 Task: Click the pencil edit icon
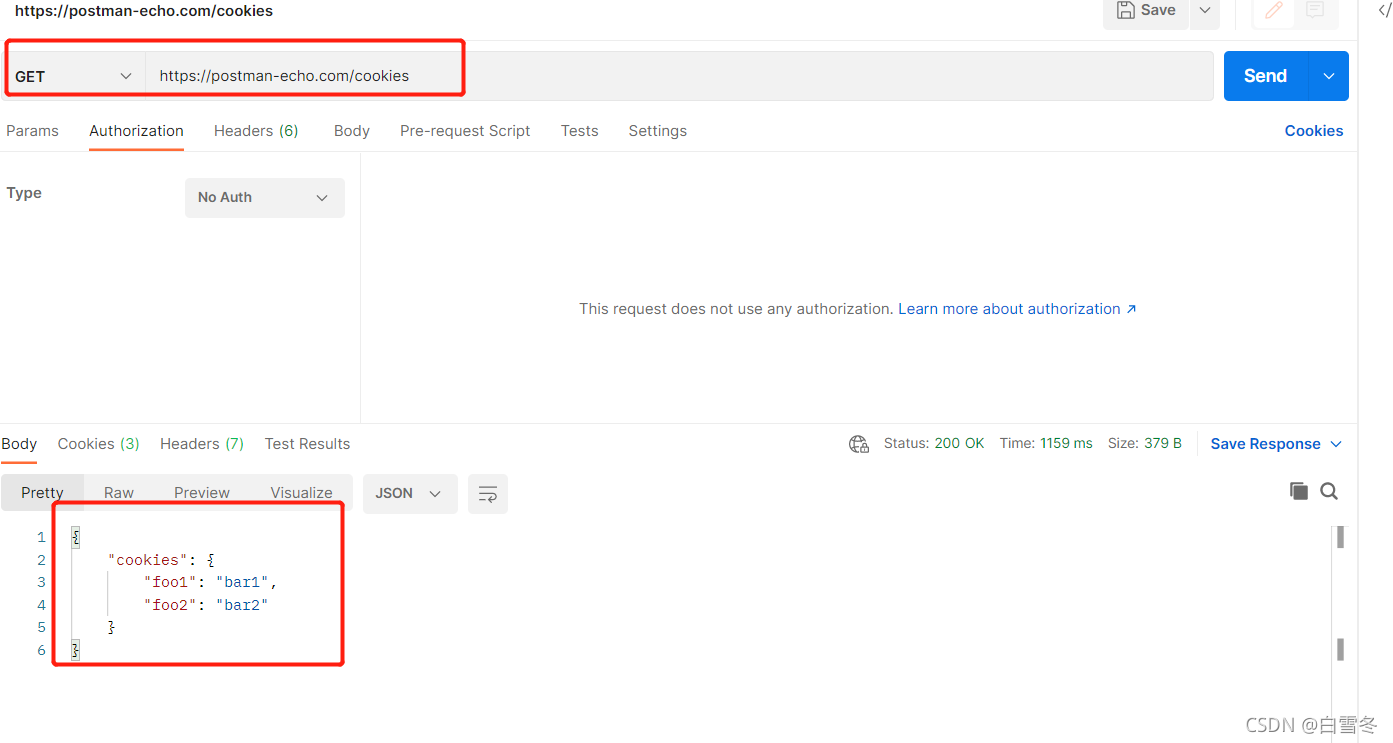(1273, 10)
